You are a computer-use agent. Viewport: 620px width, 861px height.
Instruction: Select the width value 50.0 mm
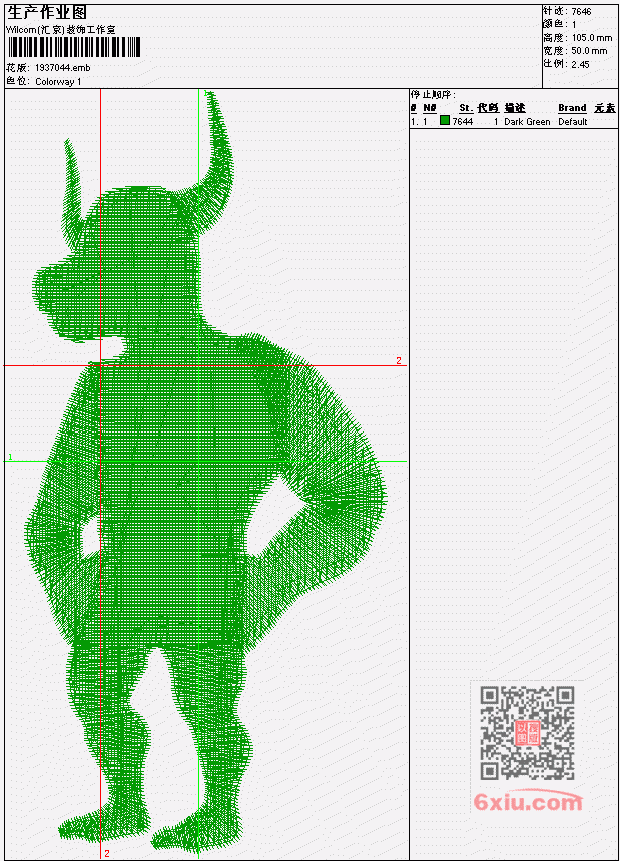[589, 51]
